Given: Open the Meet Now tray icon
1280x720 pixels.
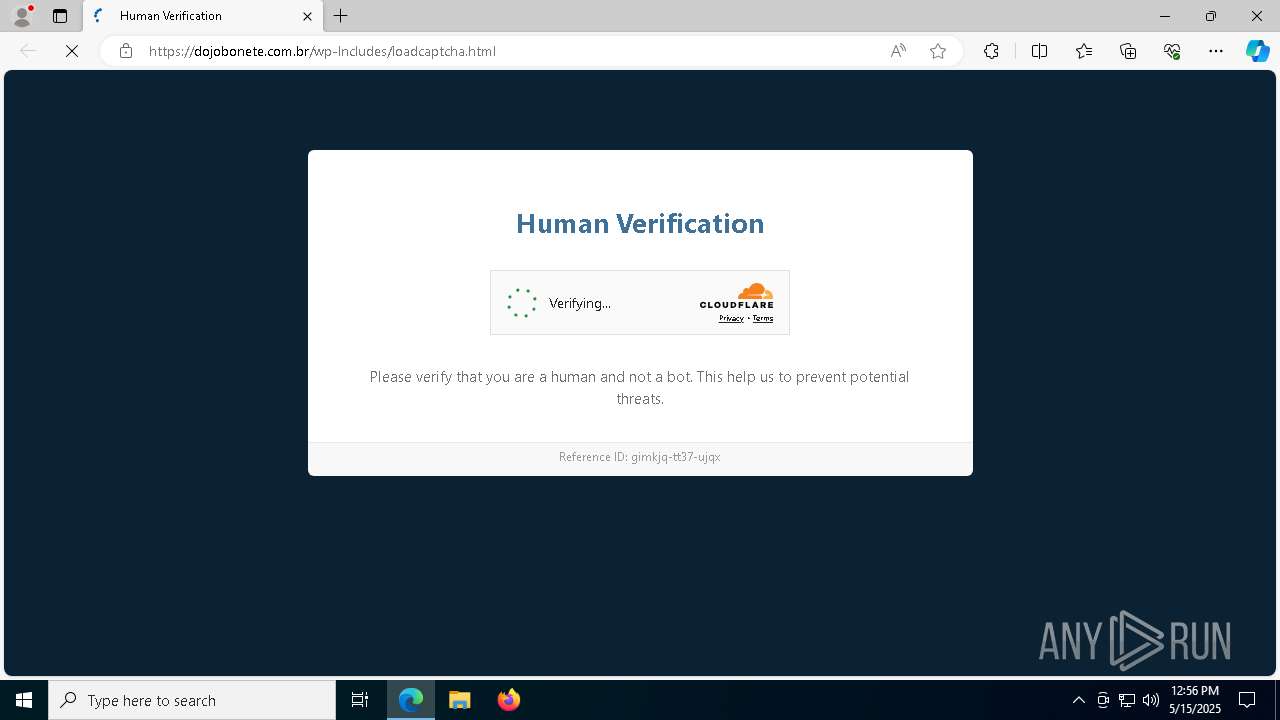Looking at the screenshot, I should pyautogui.click(x=1103, y=700).
